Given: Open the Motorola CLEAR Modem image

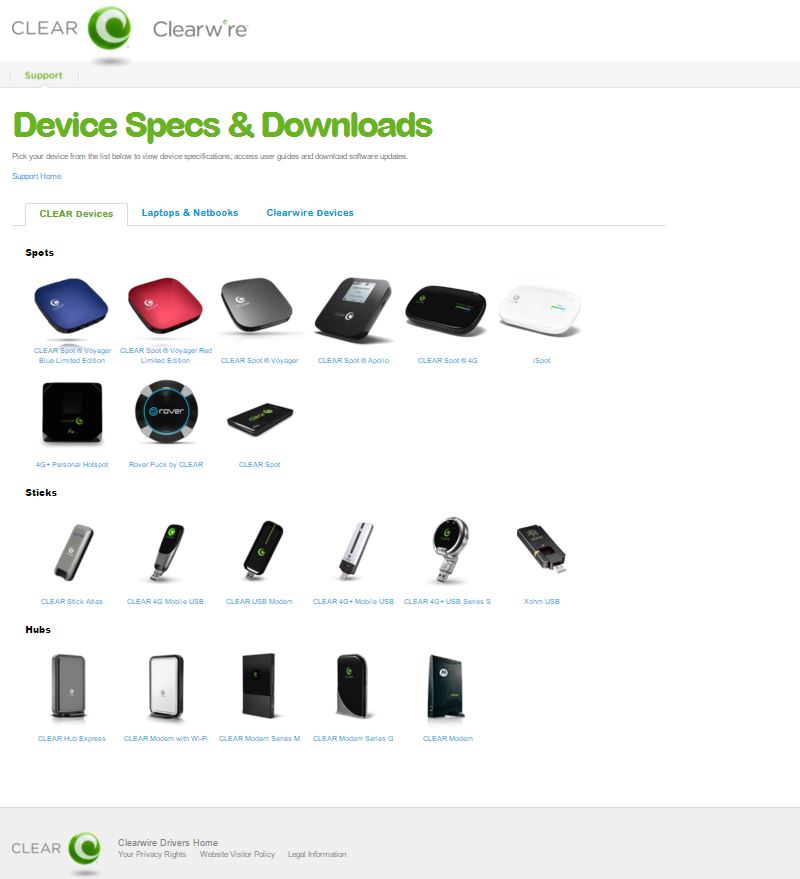Looking at the screenshot, I should click(x=446, y=687).
